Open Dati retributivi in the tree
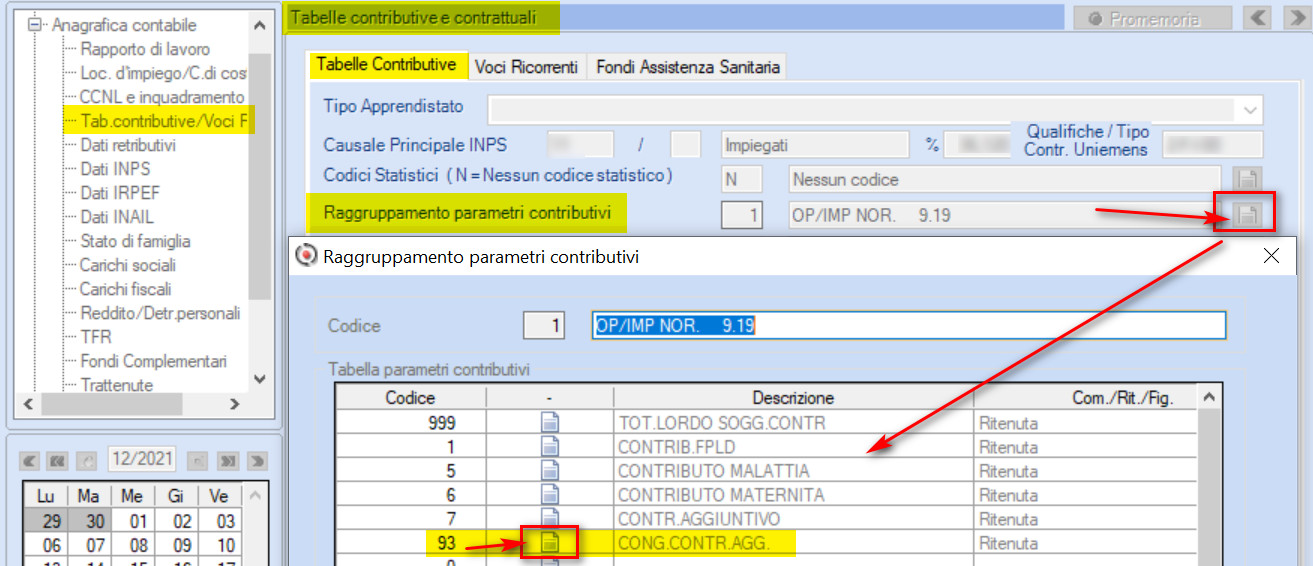The width and height of the screenshot is (1313, 566). coord(128,145)
